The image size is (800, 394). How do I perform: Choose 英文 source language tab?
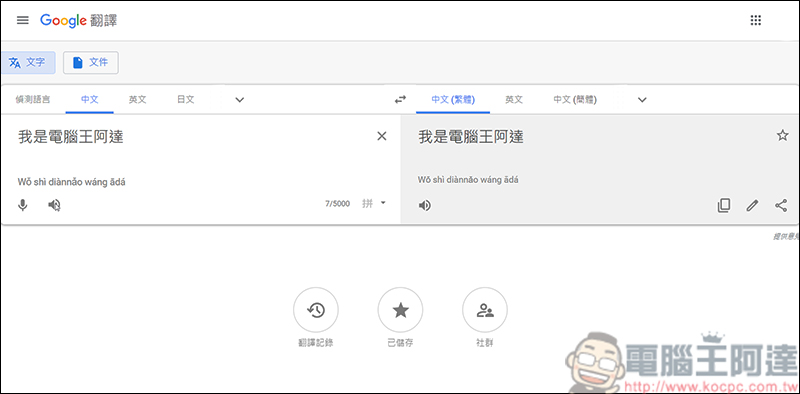tap(138, 100)
